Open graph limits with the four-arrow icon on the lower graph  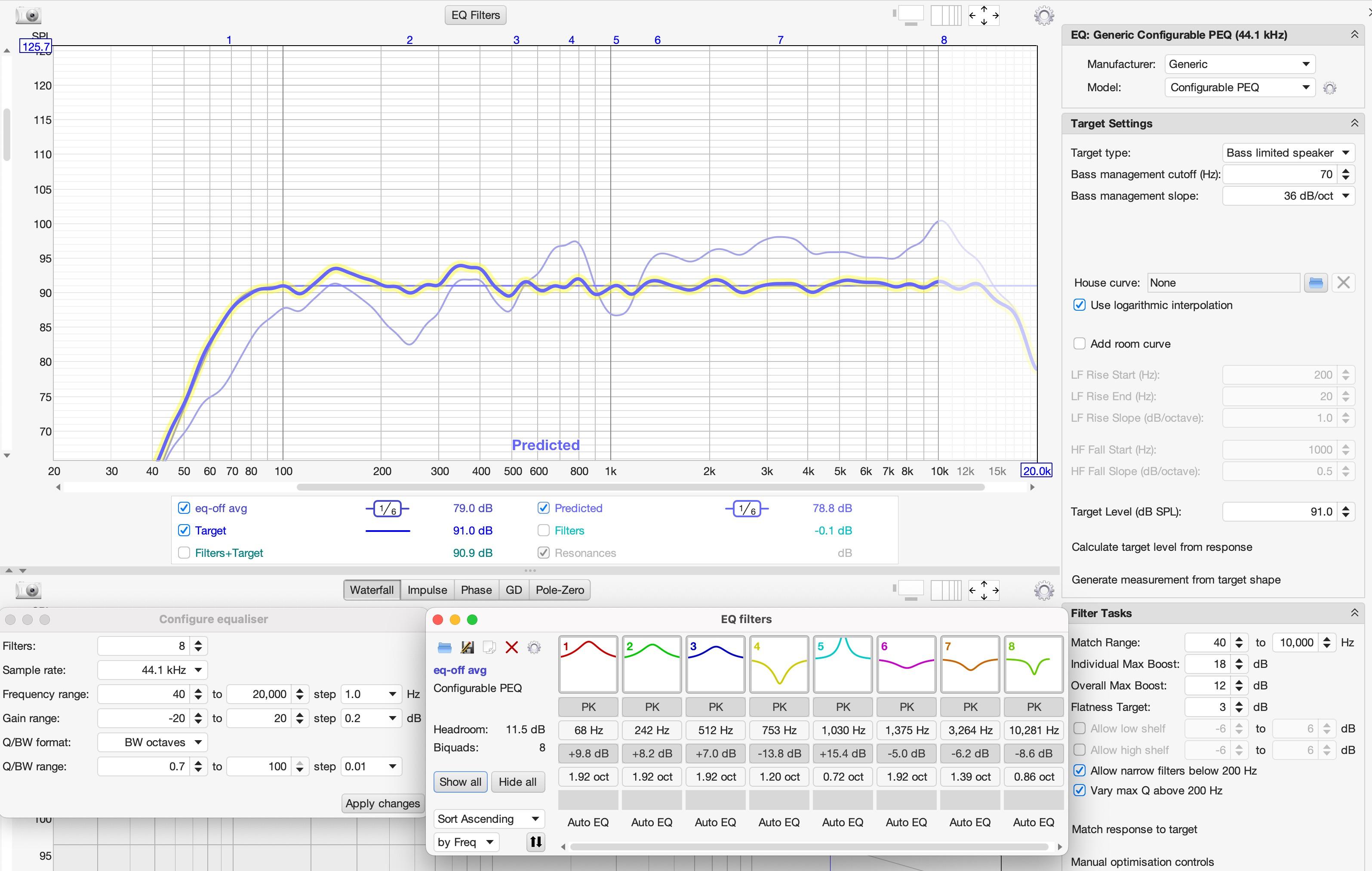(984, 590)
